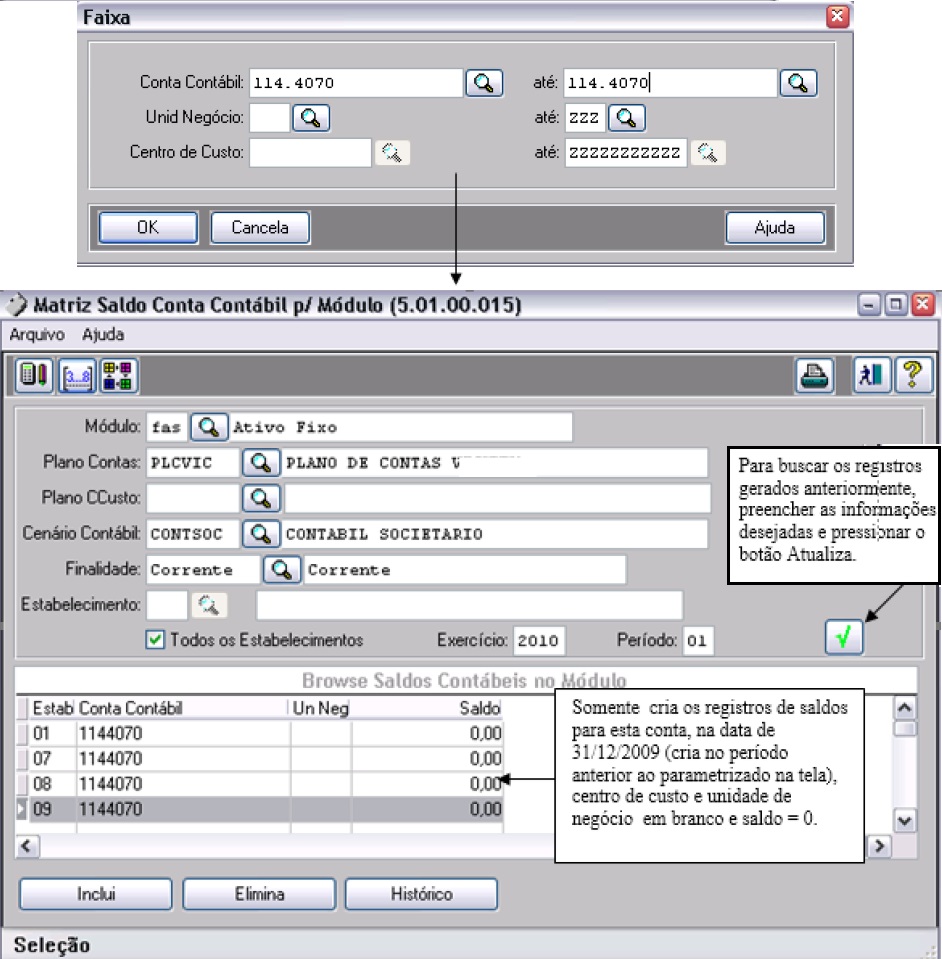Click the Cenário Contábil code field CONTSOC
Image resolution: width=942 pixels, height=959 pixels.
coord(193,534)
